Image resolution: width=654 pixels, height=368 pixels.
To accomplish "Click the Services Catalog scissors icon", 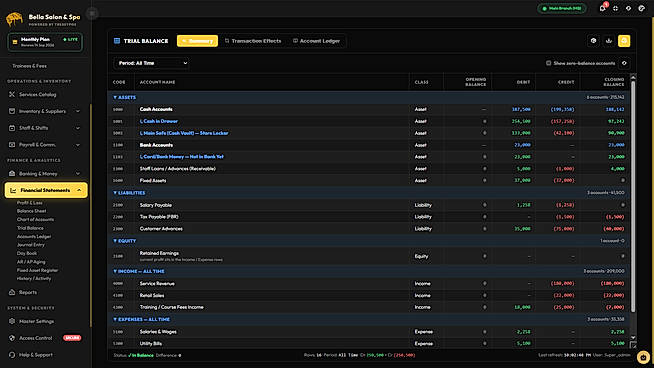I will point(12,95).
